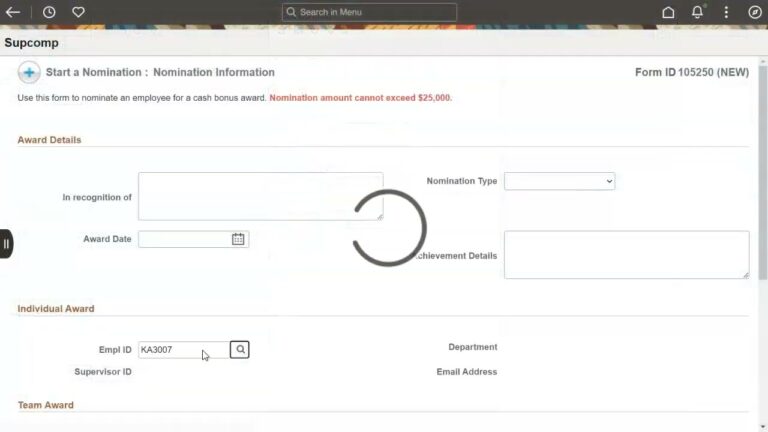Open the vertical dots actions menu
768x432 pixels.
tap(726, 12)
